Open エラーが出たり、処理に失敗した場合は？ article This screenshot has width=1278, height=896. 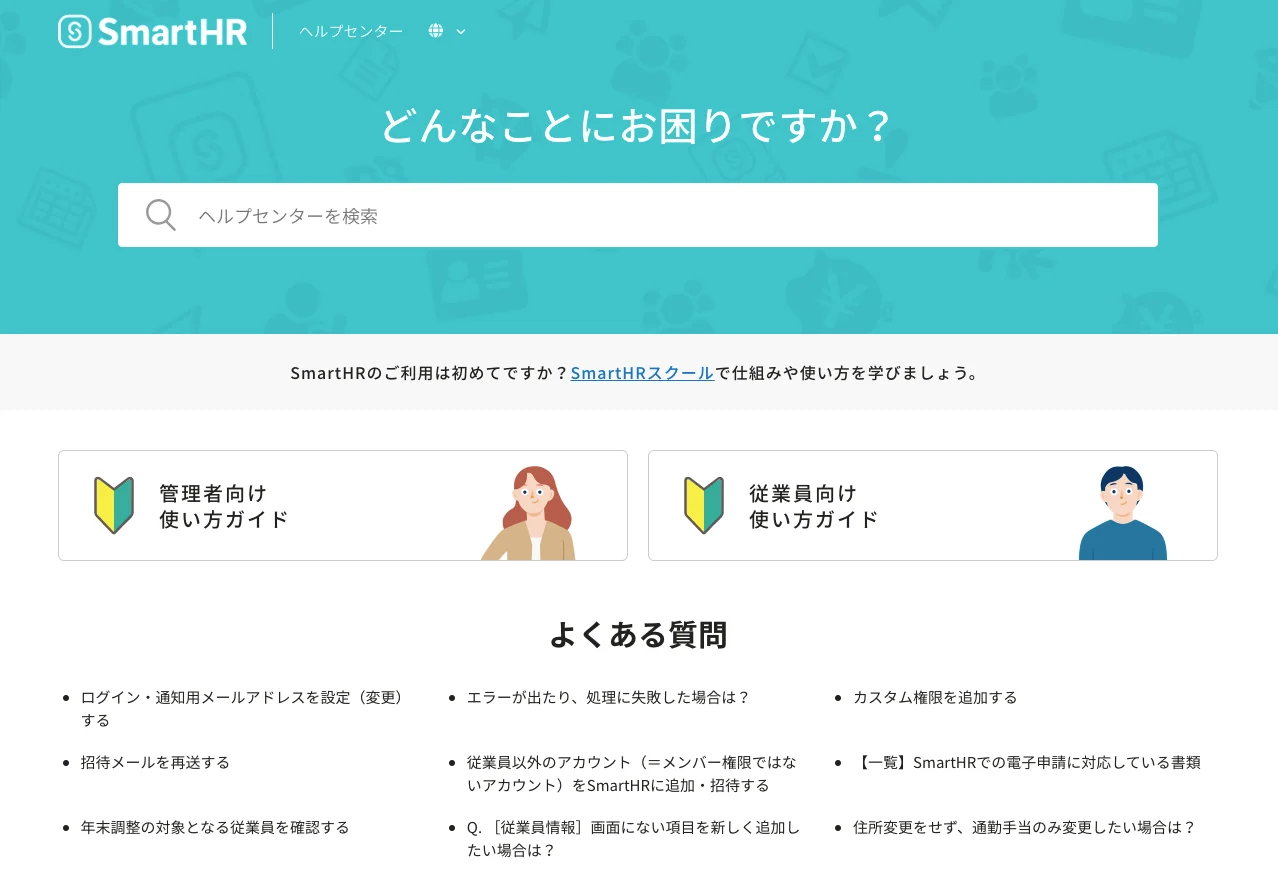[x=608, y=697]
